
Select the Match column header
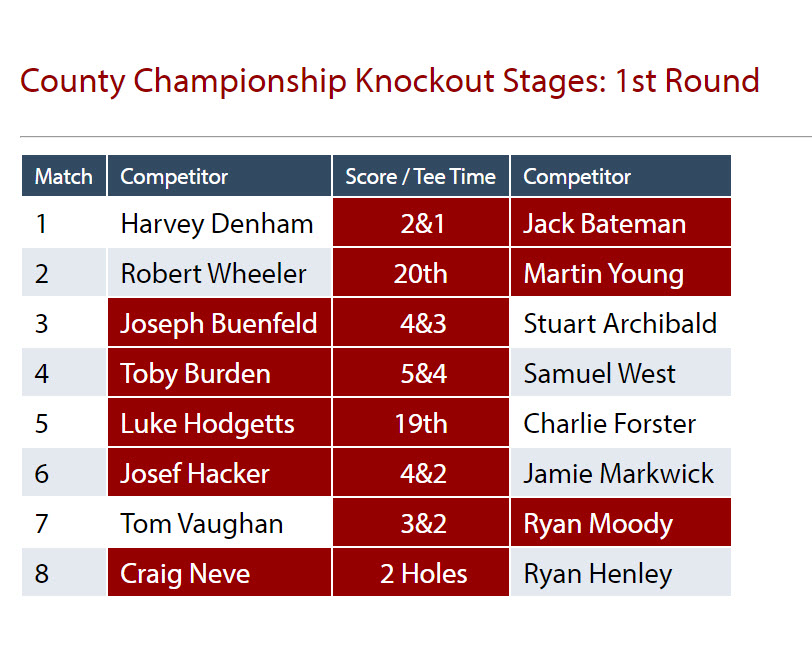pyautogui.click(x=64, y=176)
